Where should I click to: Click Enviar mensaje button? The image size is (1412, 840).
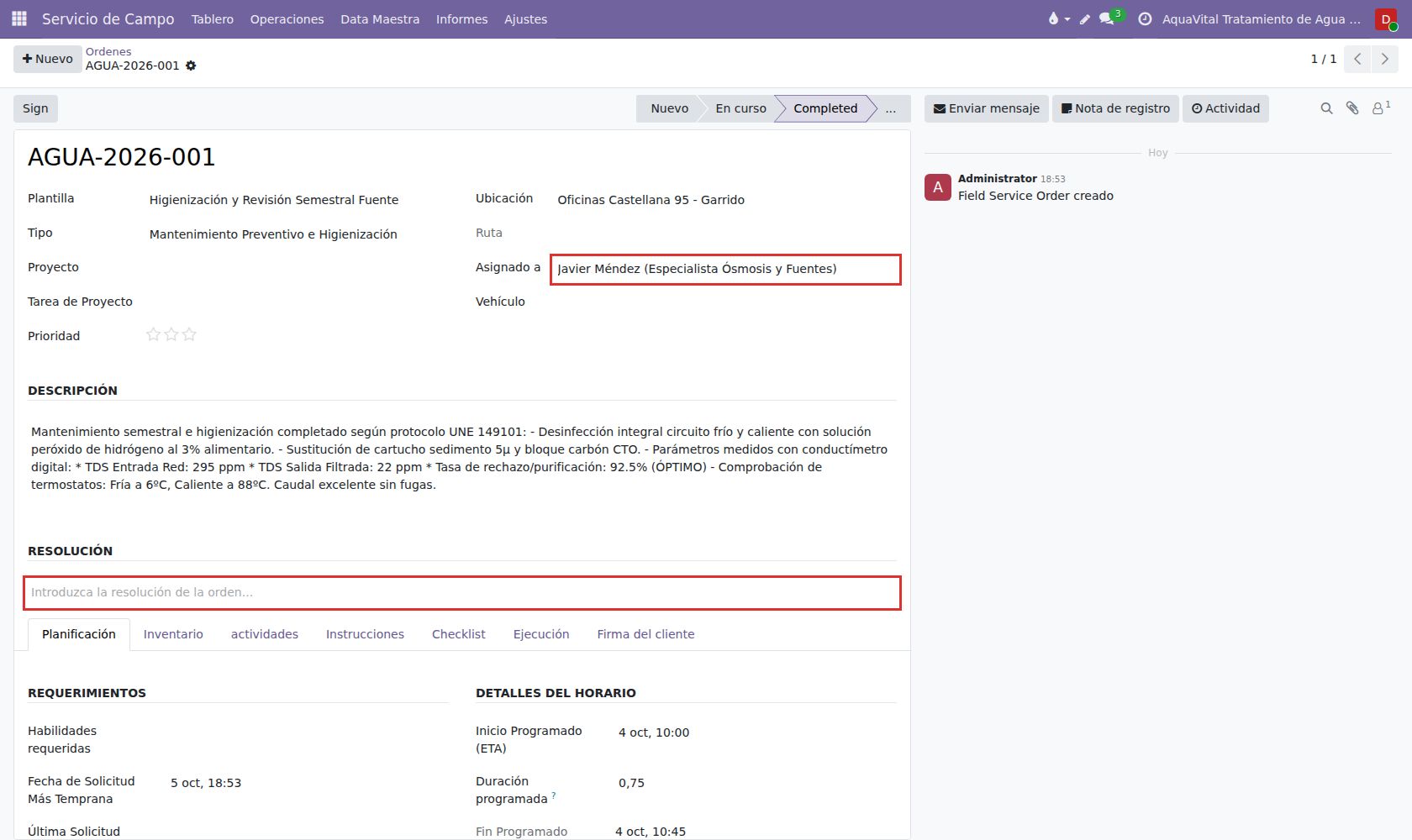tap(987, 108)
